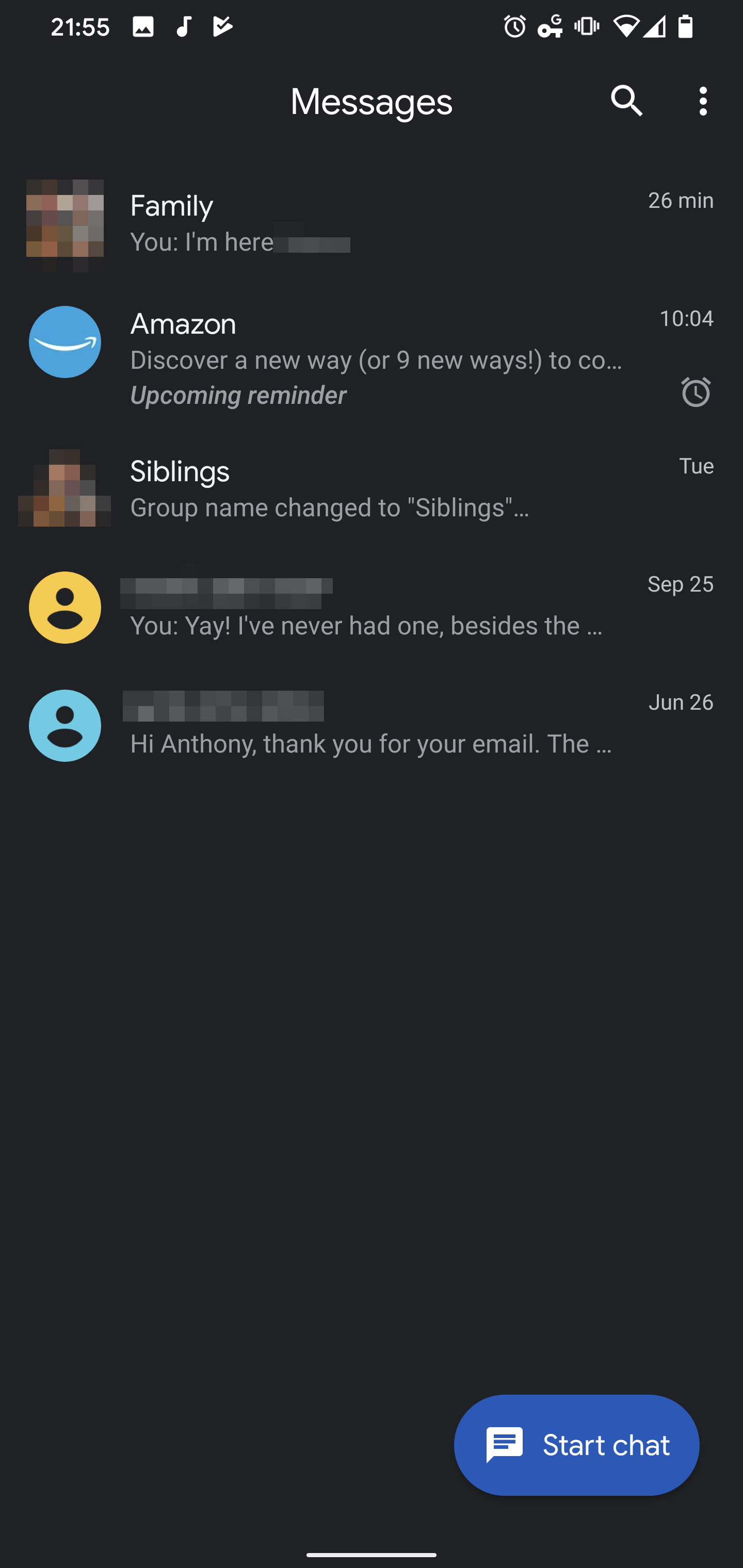Tap the yellow contact avatar icon
Viewport: 743px width, 1568px height.
tap(65, 608)
